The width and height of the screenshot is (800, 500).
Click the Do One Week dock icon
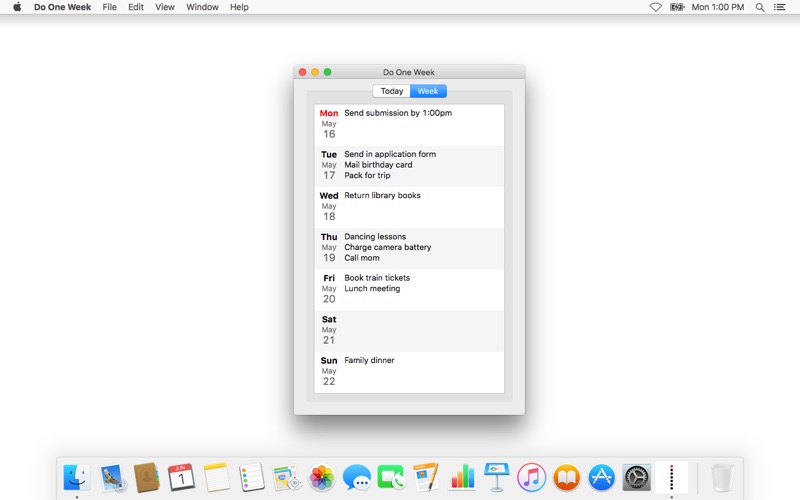[671, 478]
